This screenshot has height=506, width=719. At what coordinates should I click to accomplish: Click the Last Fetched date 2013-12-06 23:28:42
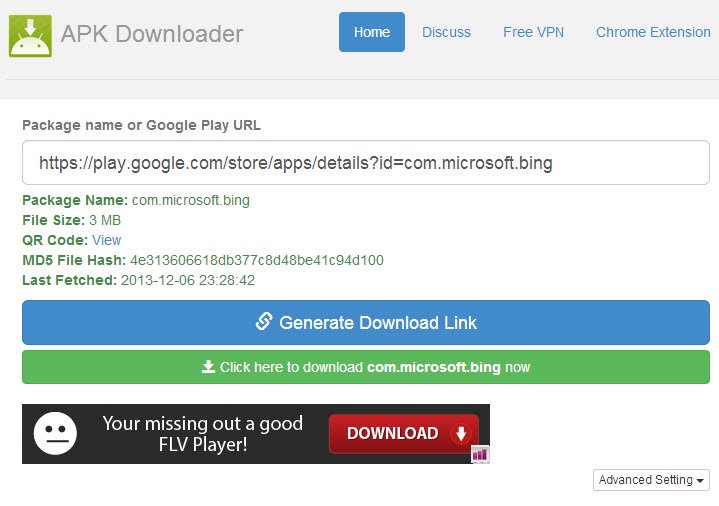(x=188, y=280)
